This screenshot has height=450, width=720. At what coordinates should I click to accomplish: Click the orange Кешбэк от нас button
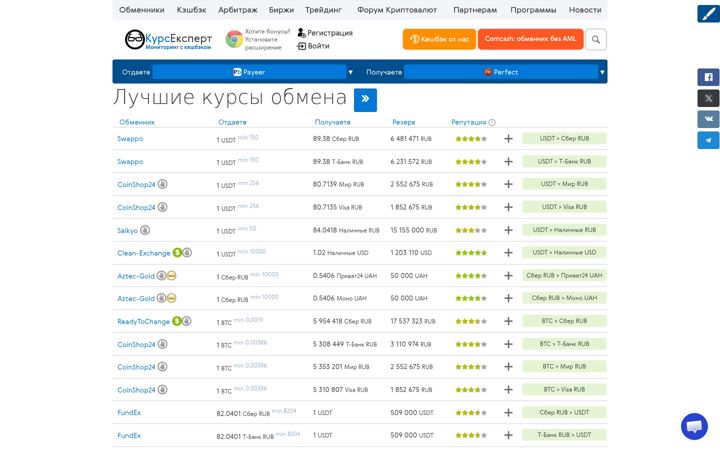tap(439, 39)
